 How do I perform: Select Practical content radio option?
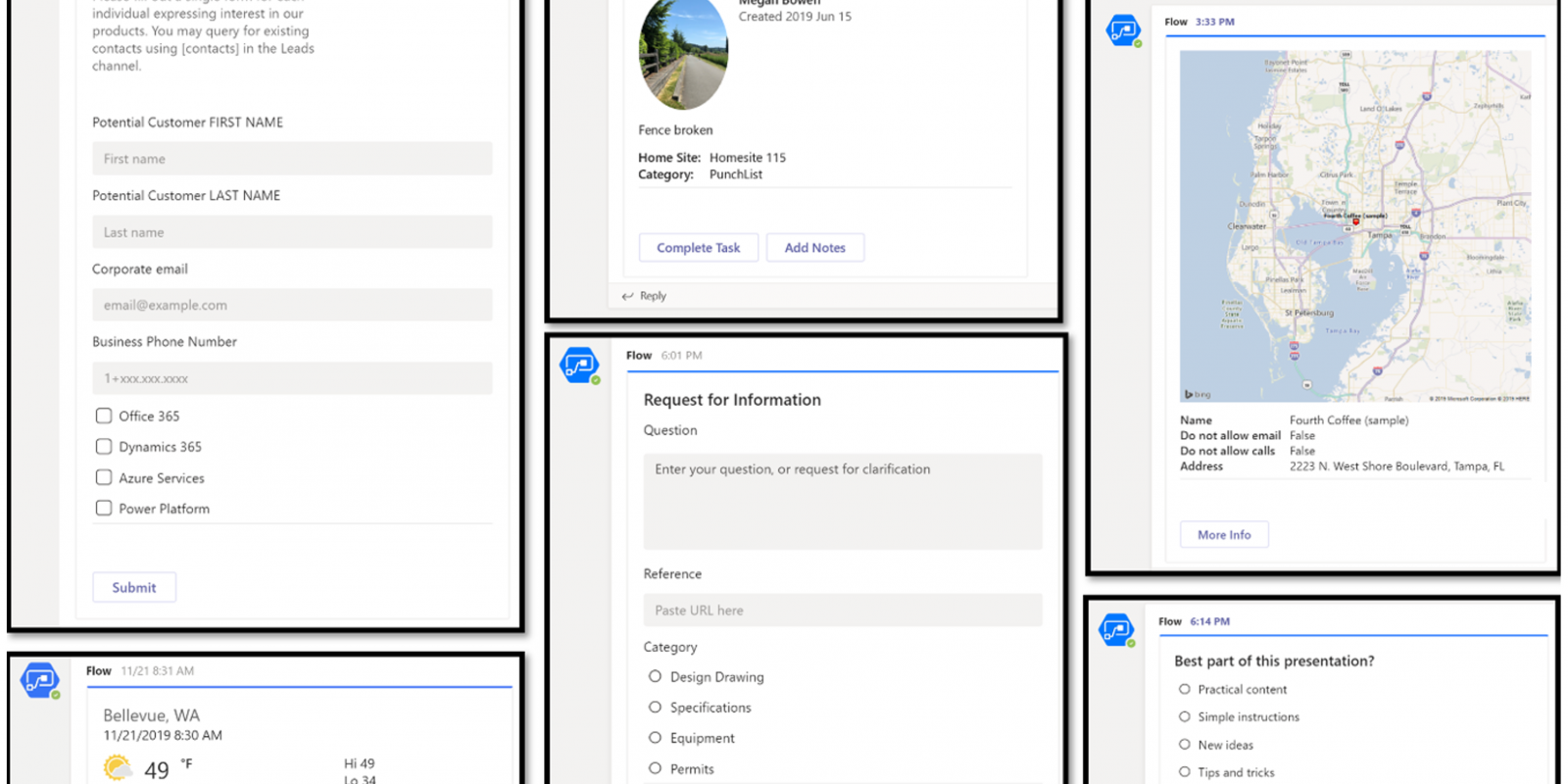point(1185,689)
